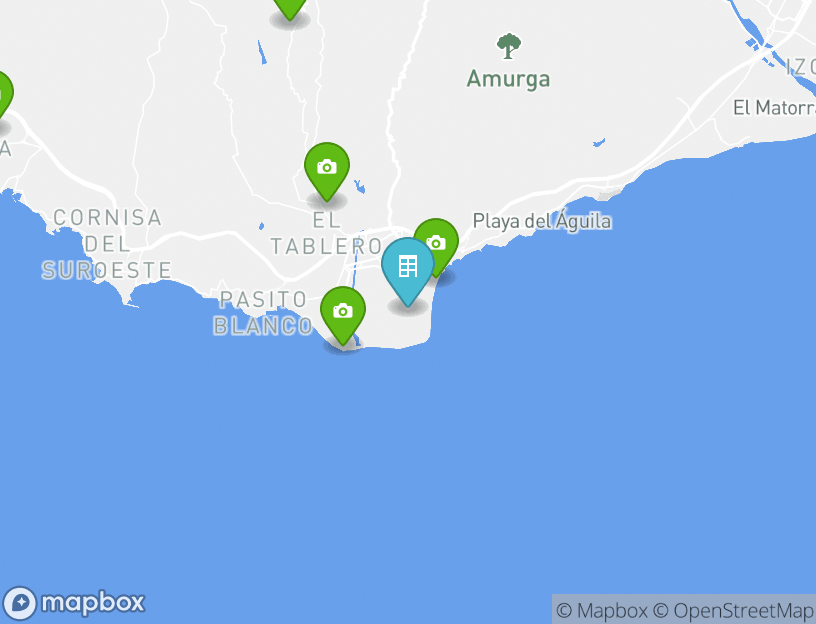The width and height of the screenshot is (816, 624).
Task: Click the Amurga map label
Action: coord(508,79)
